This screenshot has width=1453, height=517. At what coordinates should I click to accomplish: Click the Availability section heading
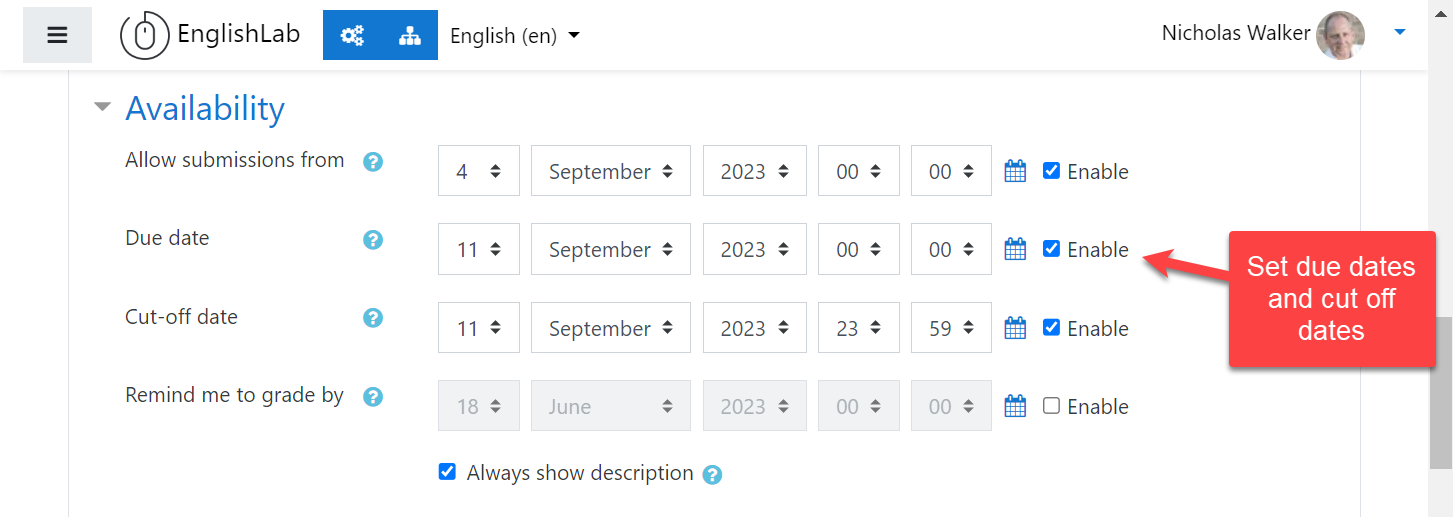[x=205, y=108]
